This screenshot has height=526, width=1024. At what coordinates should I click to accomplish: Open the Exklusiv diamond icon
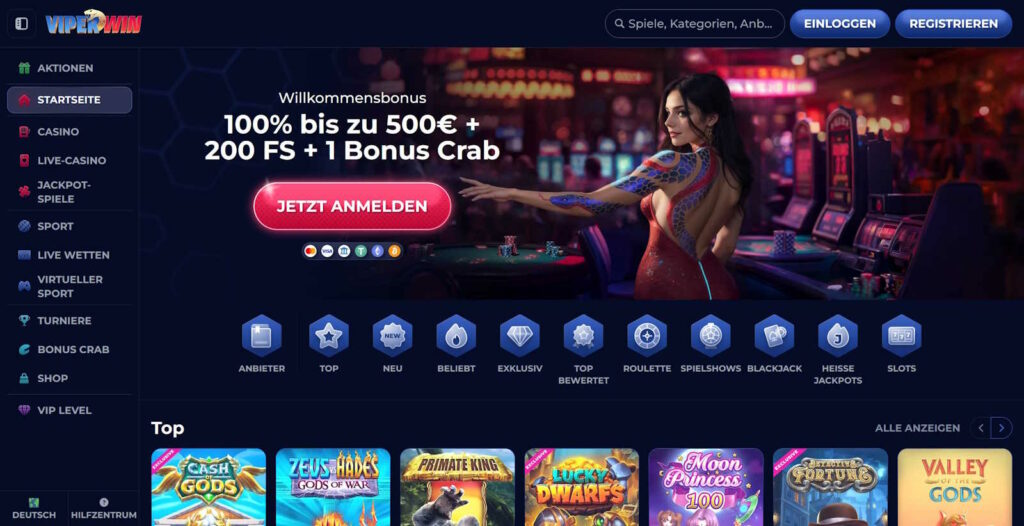[520, 336]
